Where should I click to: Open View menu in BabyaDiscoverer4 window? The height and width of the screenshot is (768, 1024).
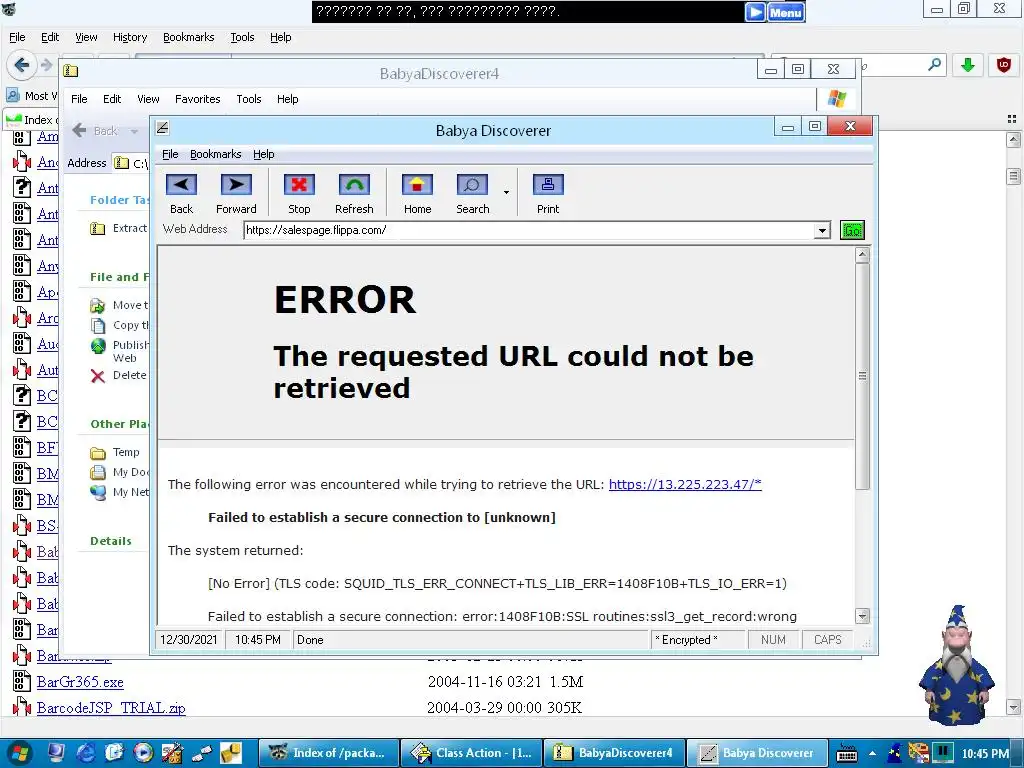tap(148, 99)
